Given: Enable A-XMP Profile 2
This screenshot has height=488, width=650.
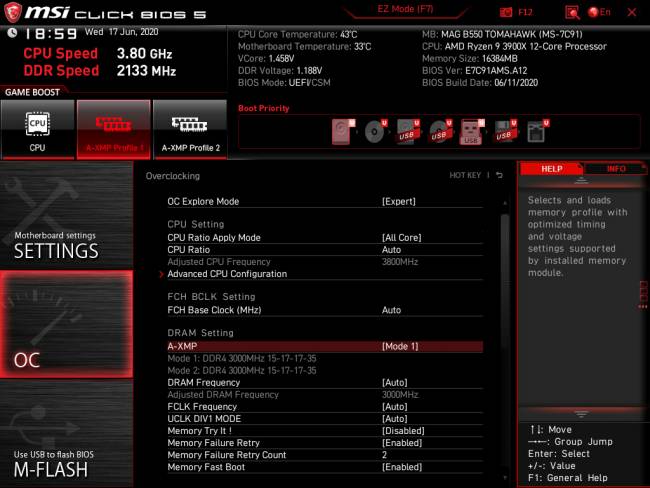Looking at the screenshot, I should tap(189, 130).
